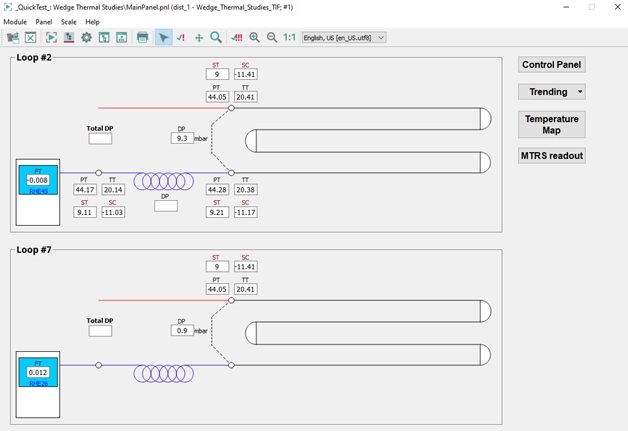Open the Temperature Map button
This screenshot has height=431, width=628.
click(552, 125)
